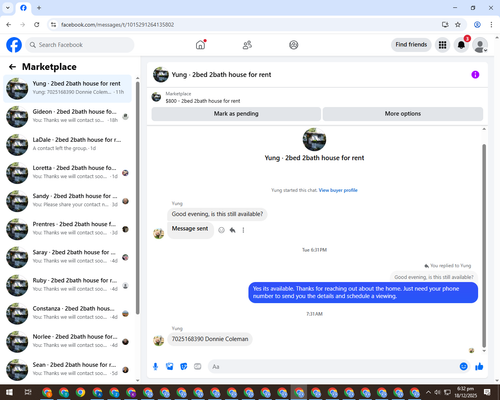Open the Constanza conversation

point(67,314)
